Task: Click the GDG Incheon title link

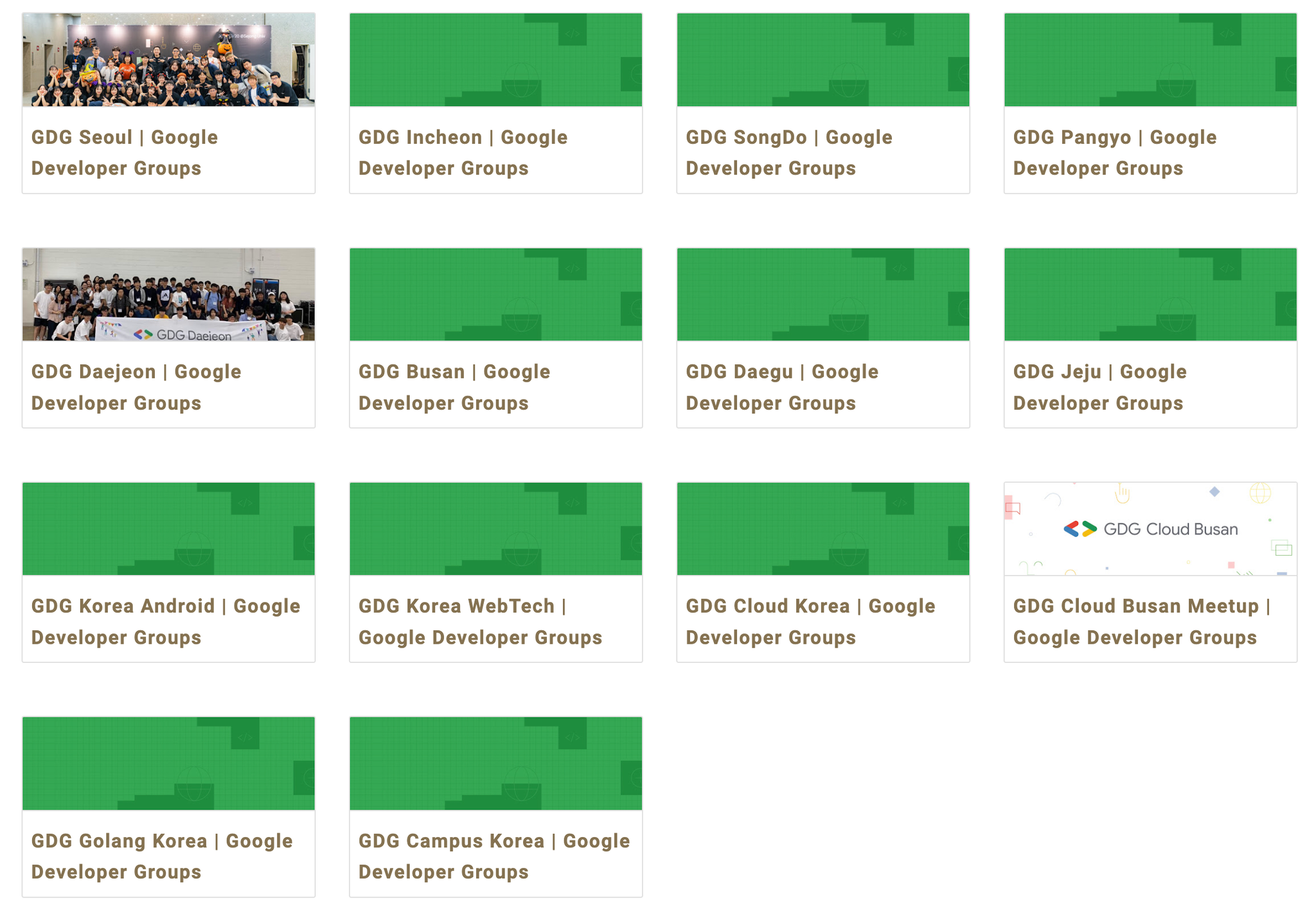Action: pos(463,152)
